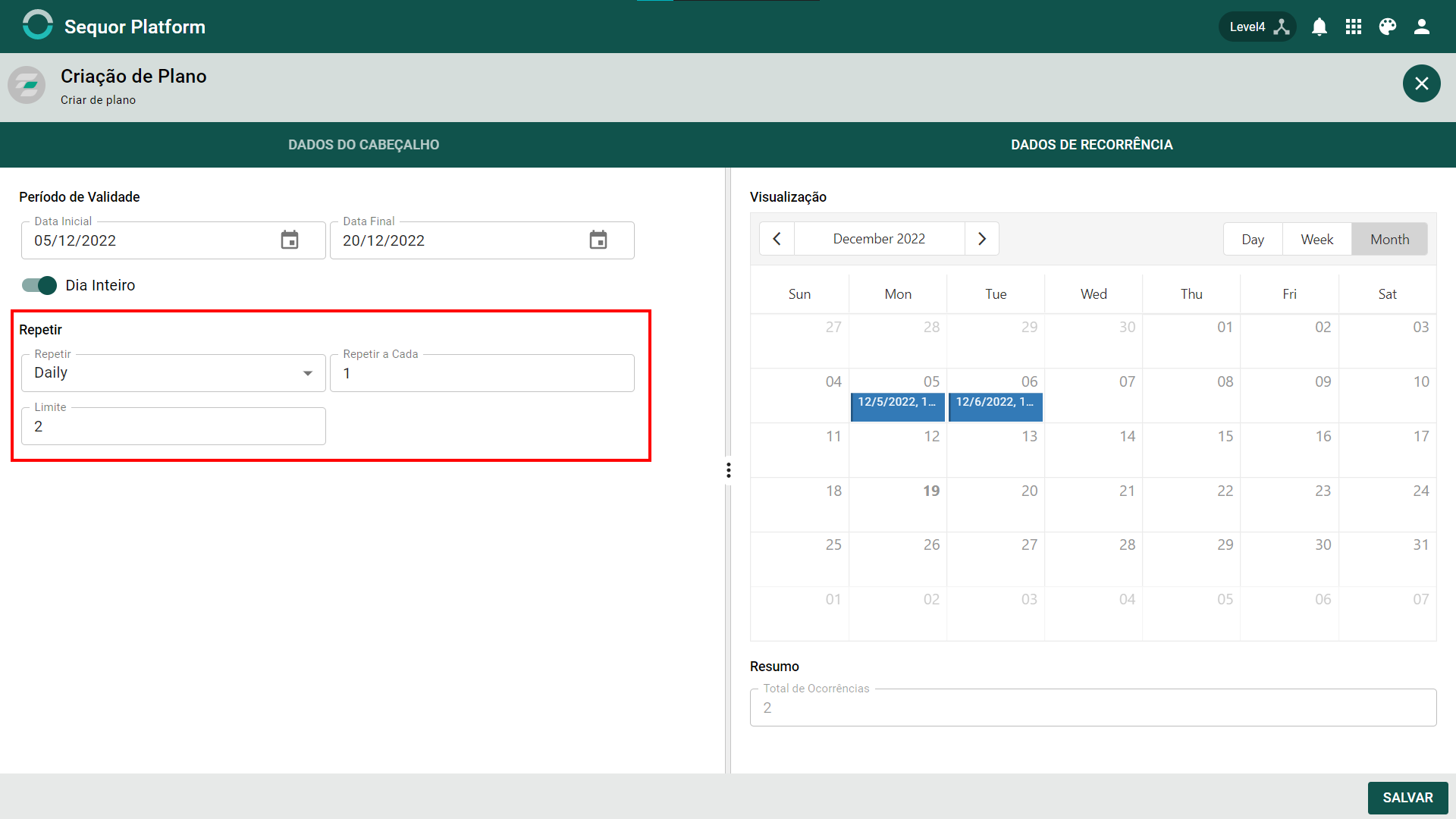Select day 31 in the calendar

coord(1388,559)
